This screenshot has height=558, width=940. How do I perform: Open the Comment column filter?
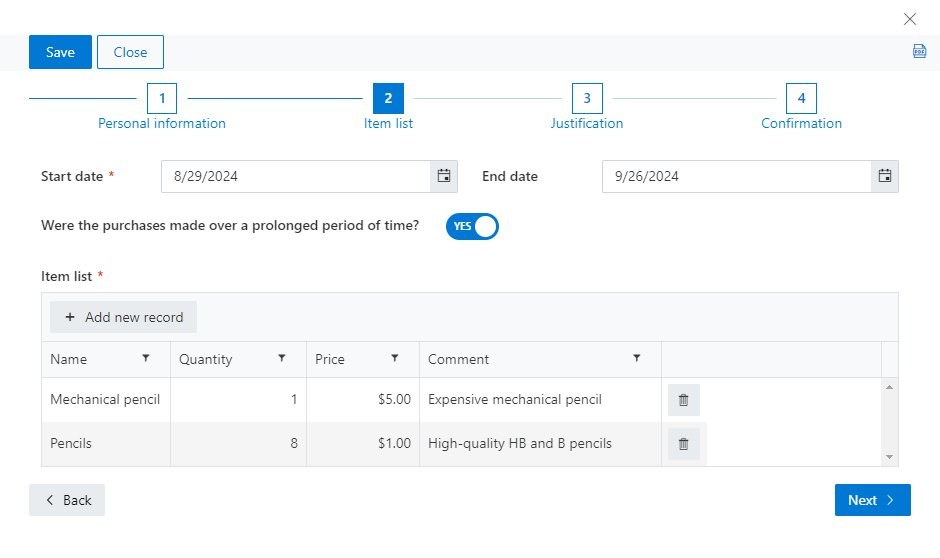pyautogui.click(x=637, y=358)
